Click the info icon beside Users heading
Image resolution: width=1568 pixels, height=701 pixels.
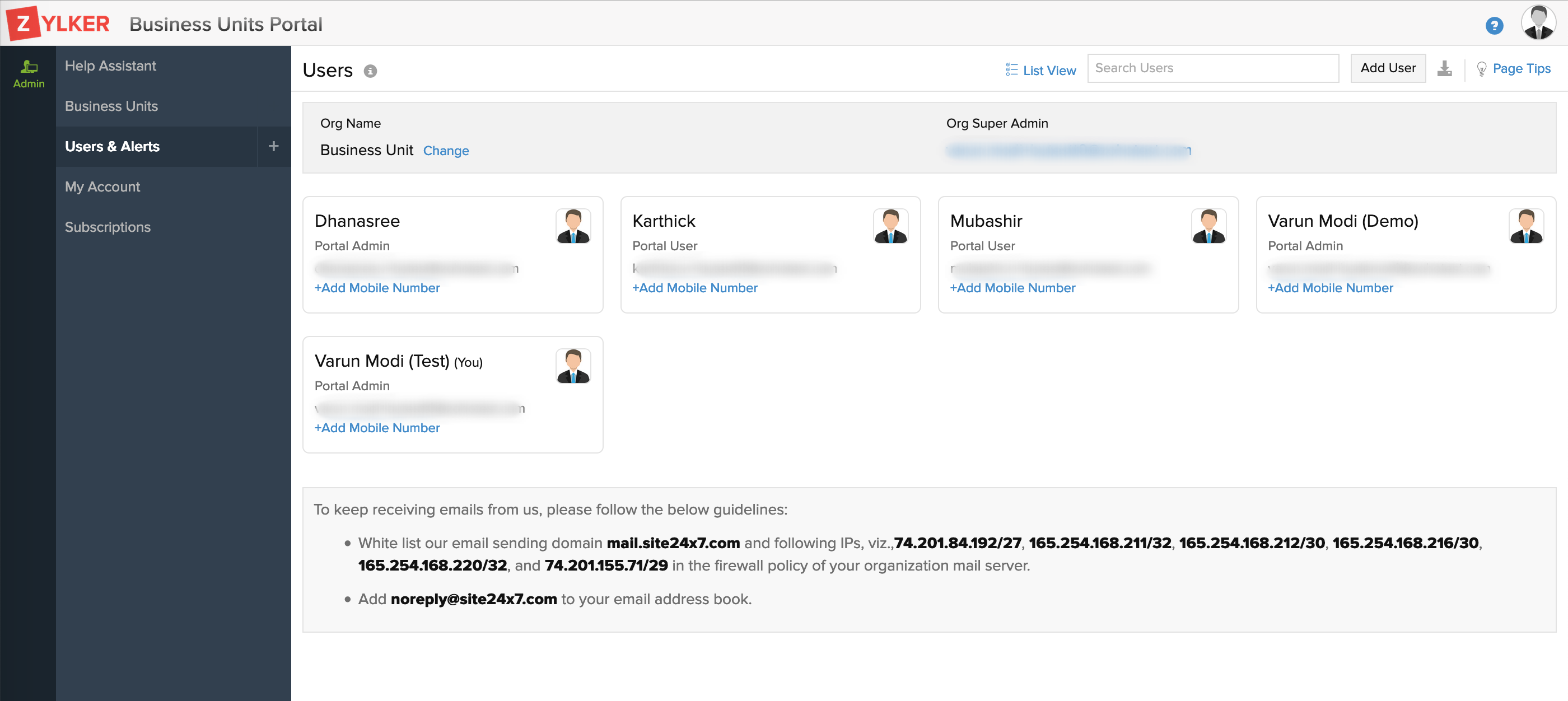pos(371,71)
